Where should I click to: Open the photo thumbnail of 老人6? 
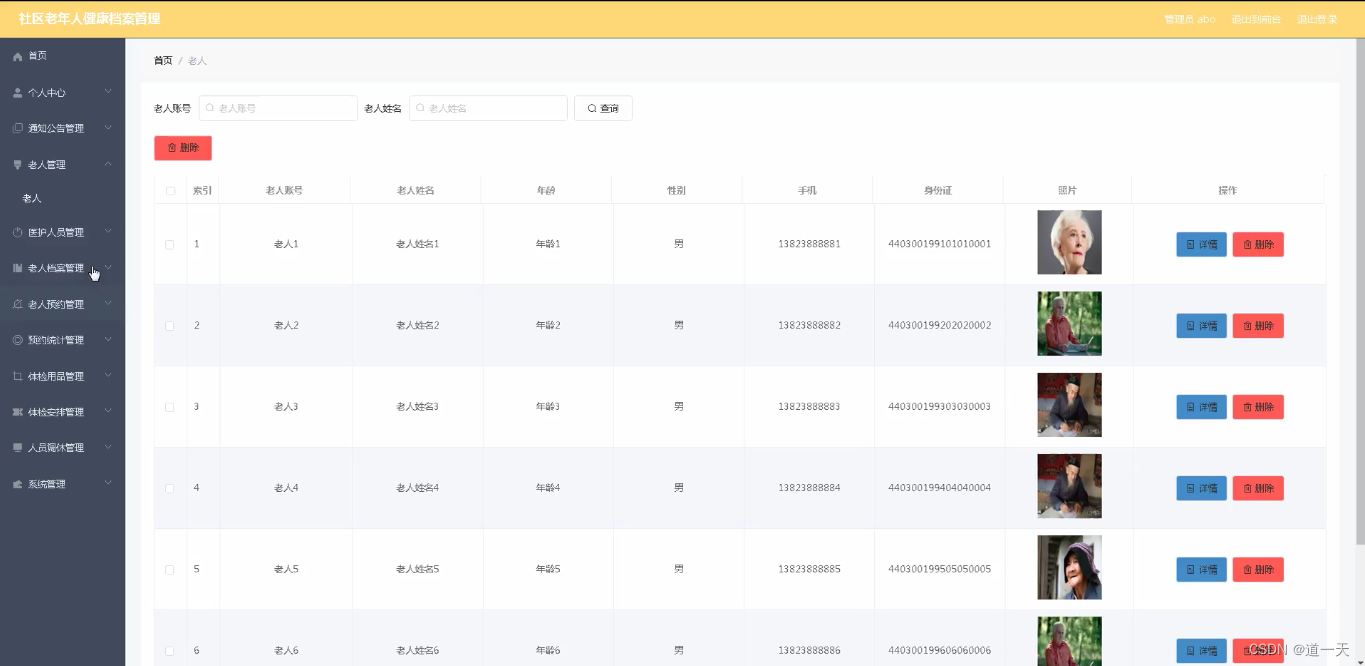(x=1069, y=641)
